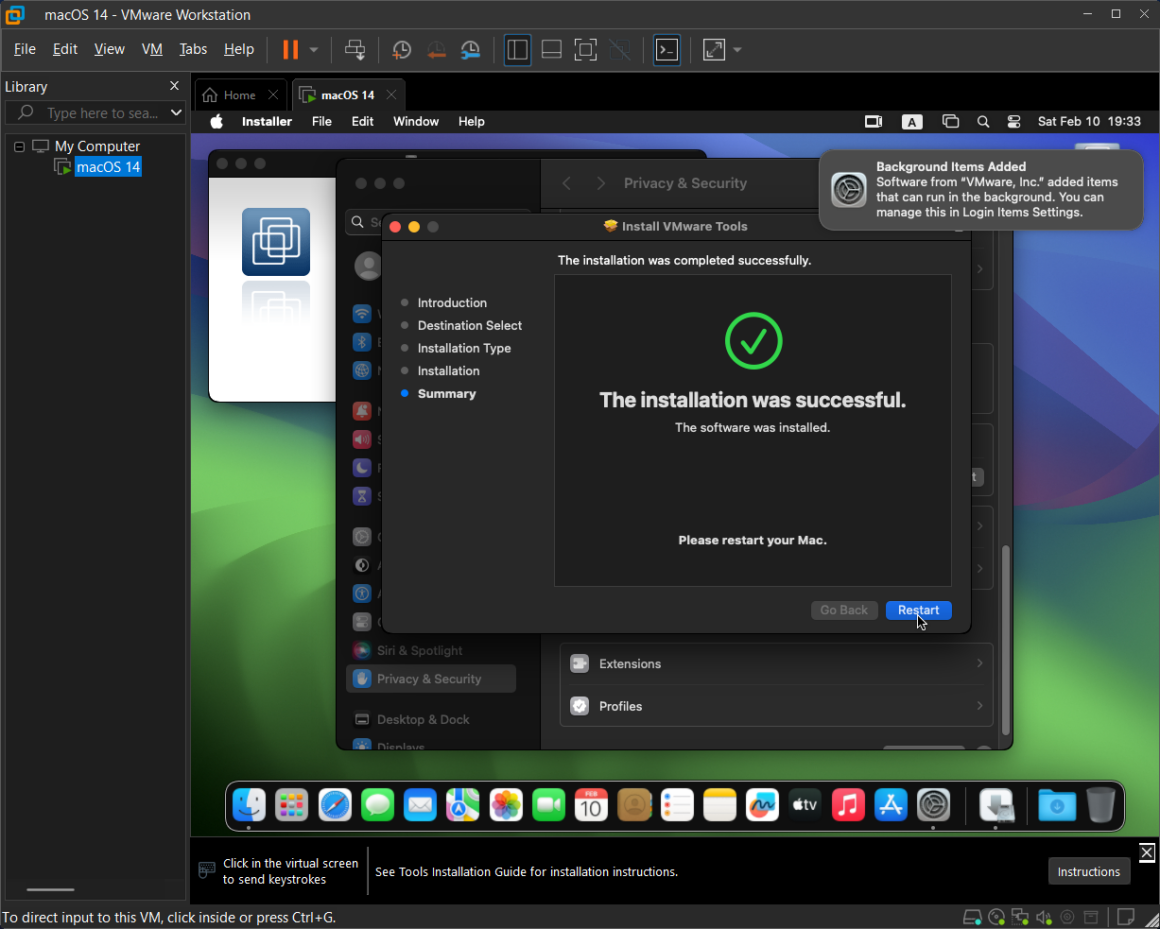Open the snapshot manager wrench-clock icon
The image size is (1160, 929).
pos(471,50)
